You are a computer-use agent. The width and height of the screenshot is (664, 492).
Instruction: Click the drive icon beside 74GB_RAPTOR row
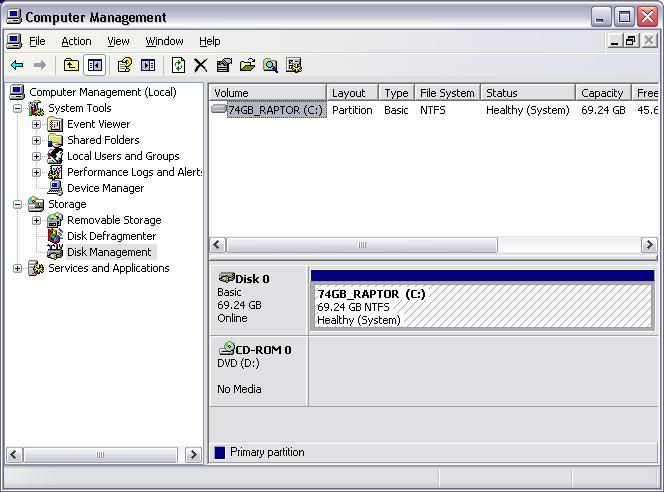coord(219,109)
